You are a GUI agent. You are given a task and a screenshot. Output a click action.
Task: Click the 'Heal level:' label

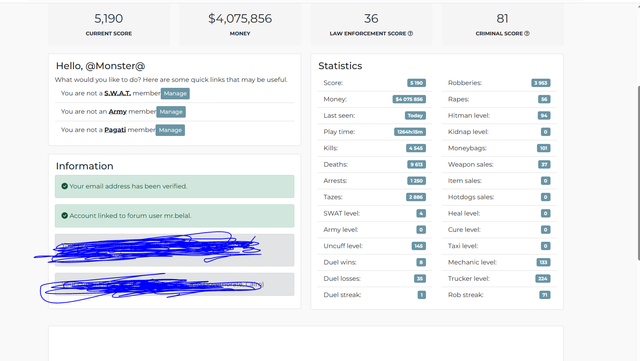click(464, 213)
